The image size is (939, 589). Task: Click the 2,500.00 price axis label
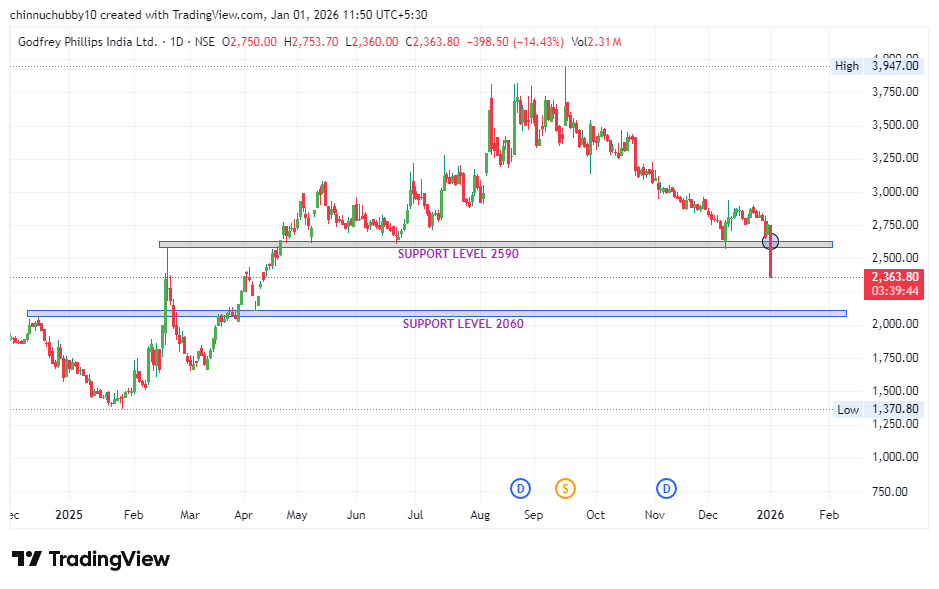coord(895,257)
